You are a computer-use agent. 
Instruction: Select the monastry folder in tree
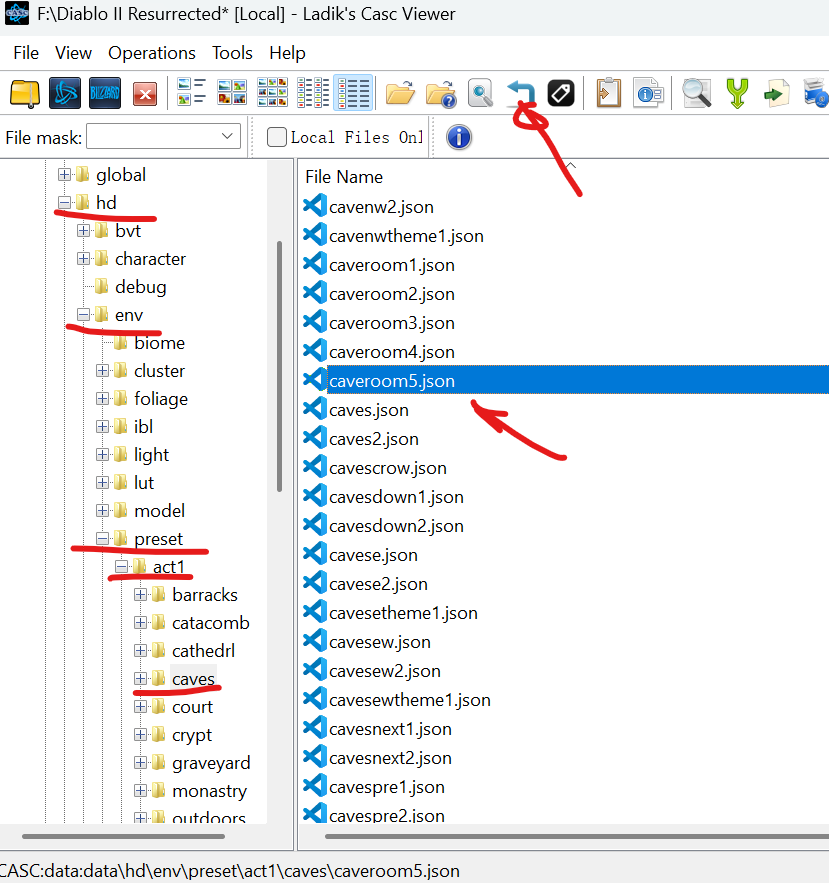tap(210, 791)
